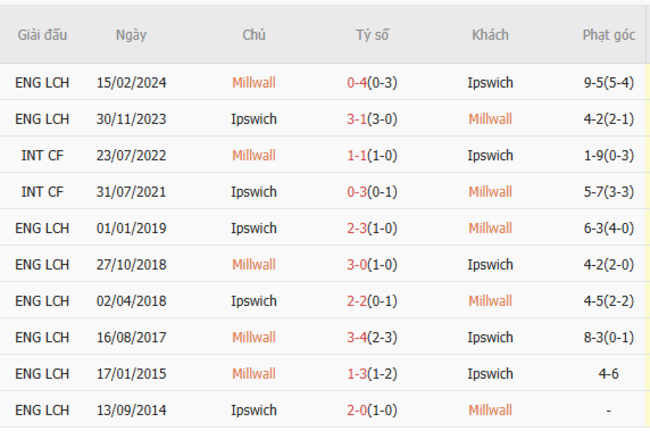
Task: Click the 9-5(5-4) corner kick result
Action: coord(608,83)
